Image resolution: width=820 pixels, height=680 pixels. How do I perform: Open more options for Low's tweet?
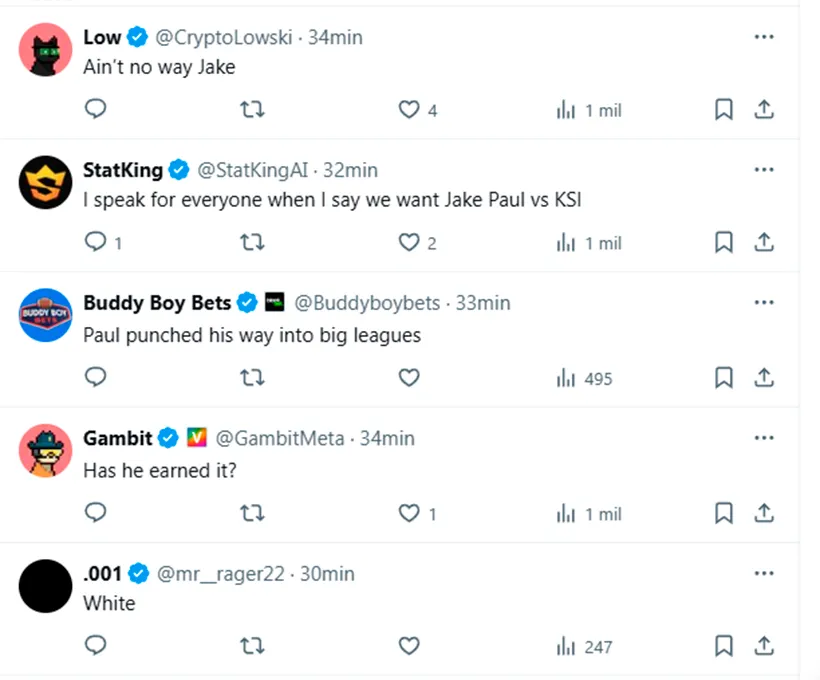tap(764, 37)
